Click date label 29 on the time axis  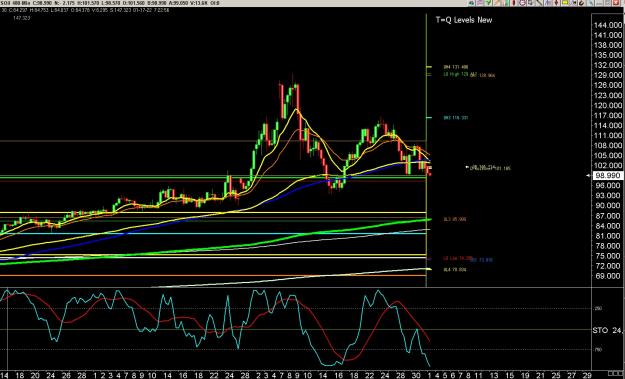click(x=587, y=375)
